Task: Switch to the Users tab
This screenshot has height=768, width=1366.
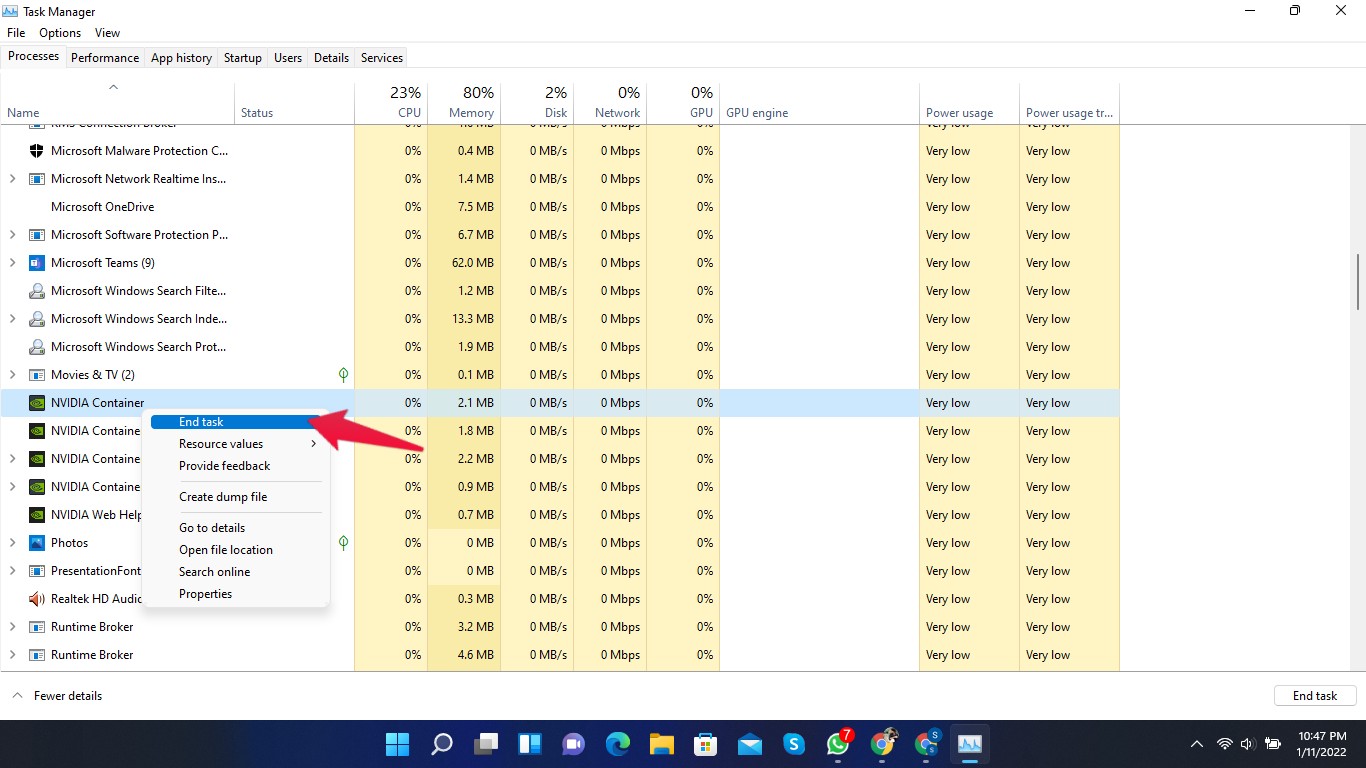Action: click(x=288, y=58)
